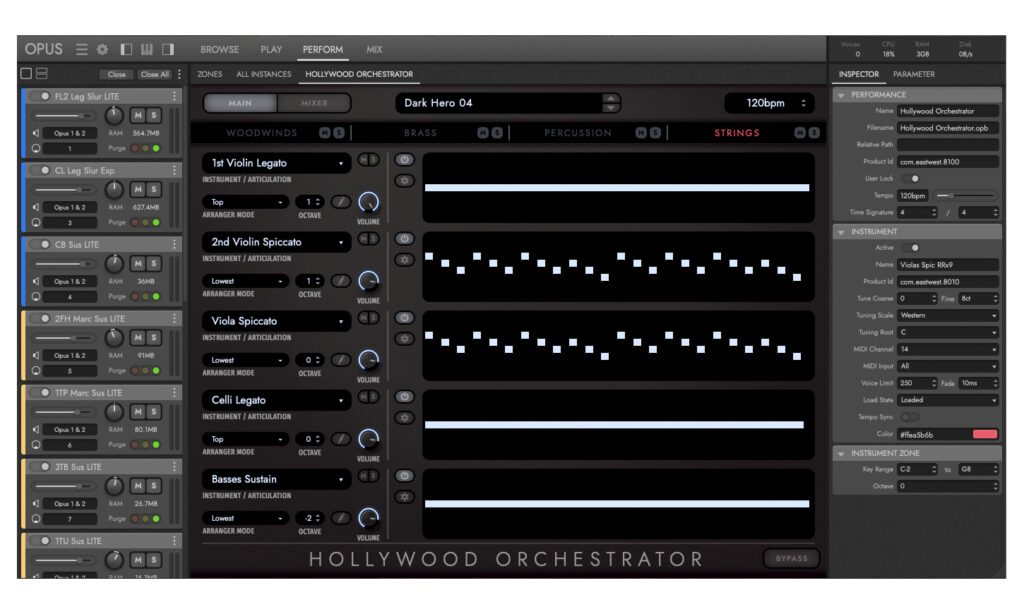
Task: Click power icon of 2nd Violin Spiccato row
Action: point(404,238)
